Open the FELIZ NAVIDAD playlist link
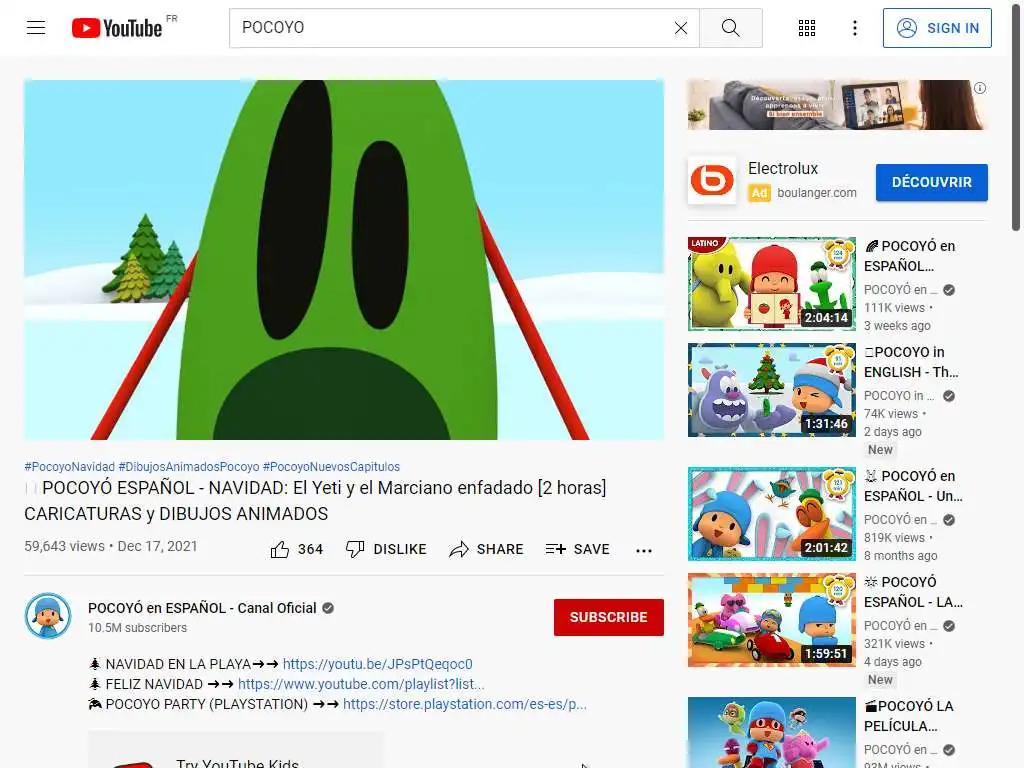This screenshot has width=1024, height=768. point(361,684)
